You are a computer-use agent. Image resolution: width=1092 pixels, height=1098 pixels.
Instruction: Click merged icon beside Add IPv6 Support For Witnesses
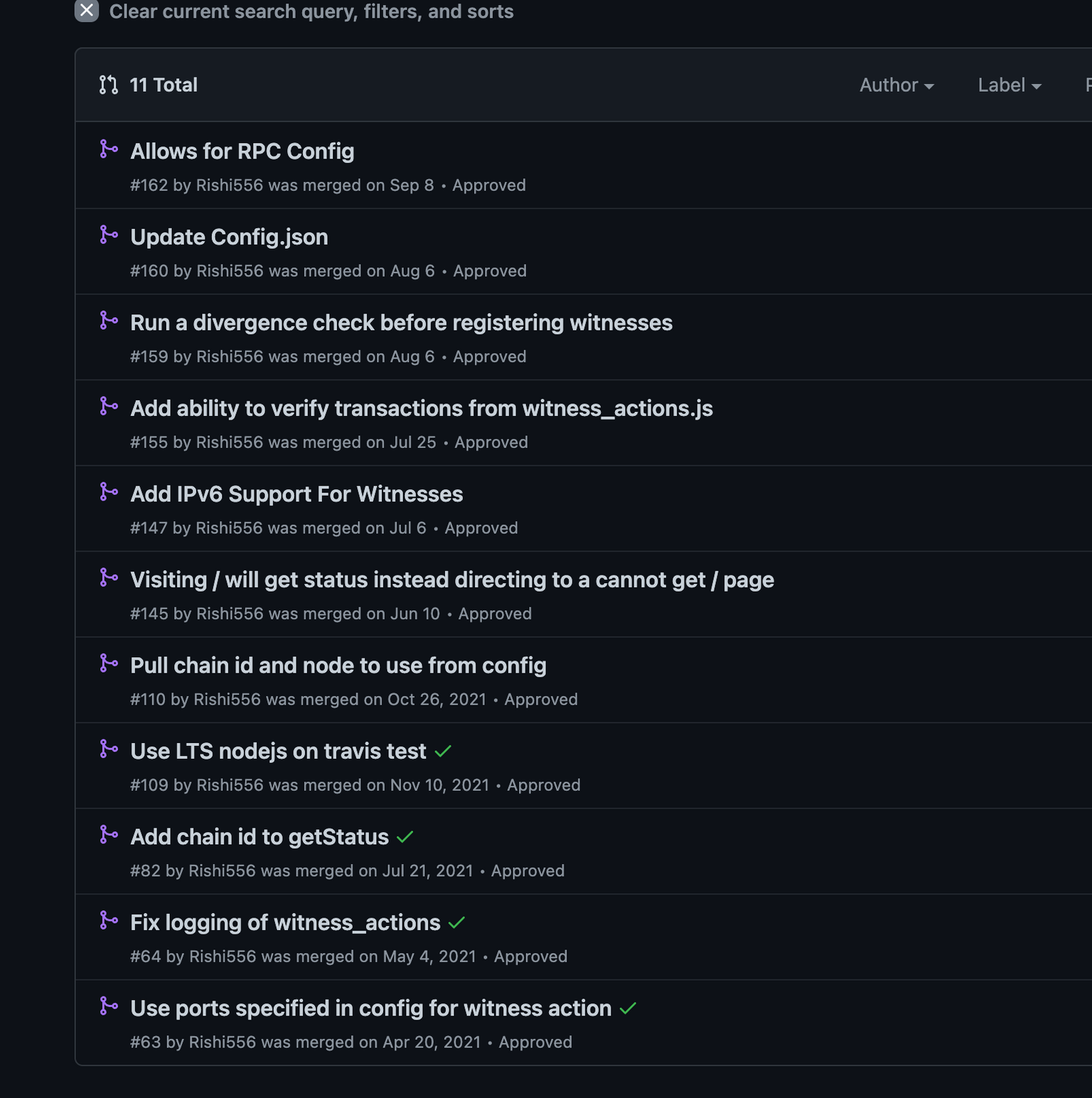pyautogui.click(x=109, y=492)
